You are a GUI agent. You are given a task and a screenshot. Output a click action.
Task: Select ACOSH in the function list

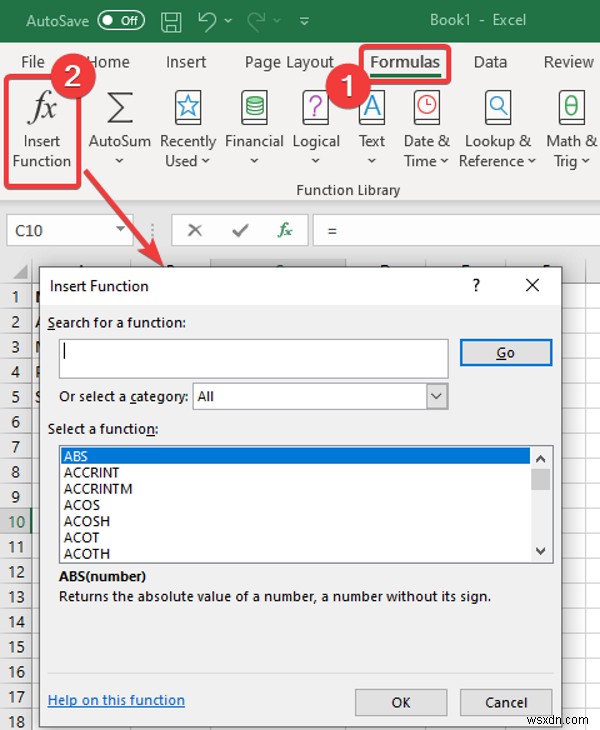tap(295, 521)
